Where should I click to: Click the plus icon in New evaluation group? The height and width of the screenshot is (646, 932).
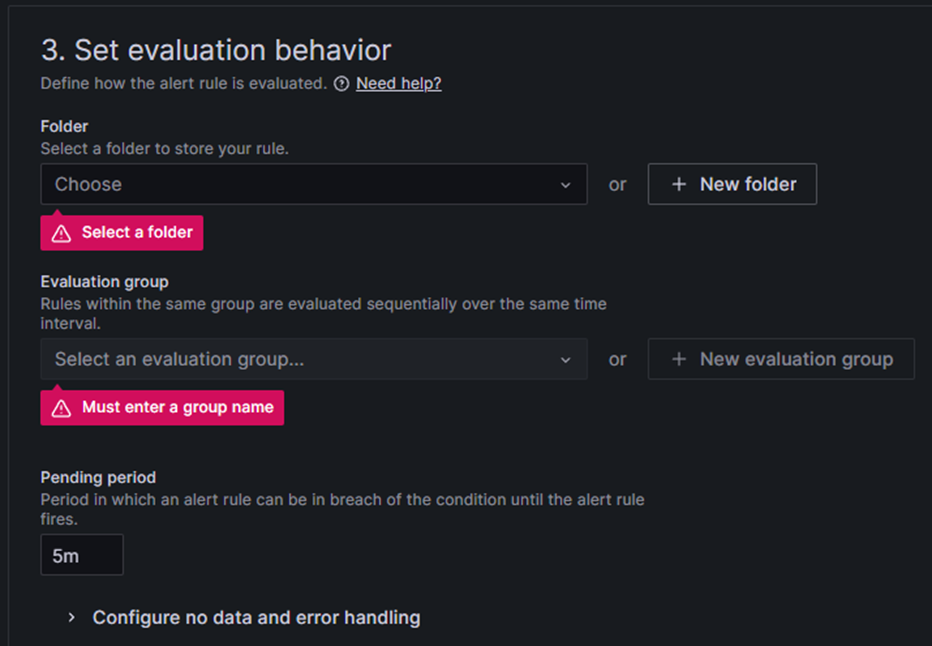click(x=679, y=359)
